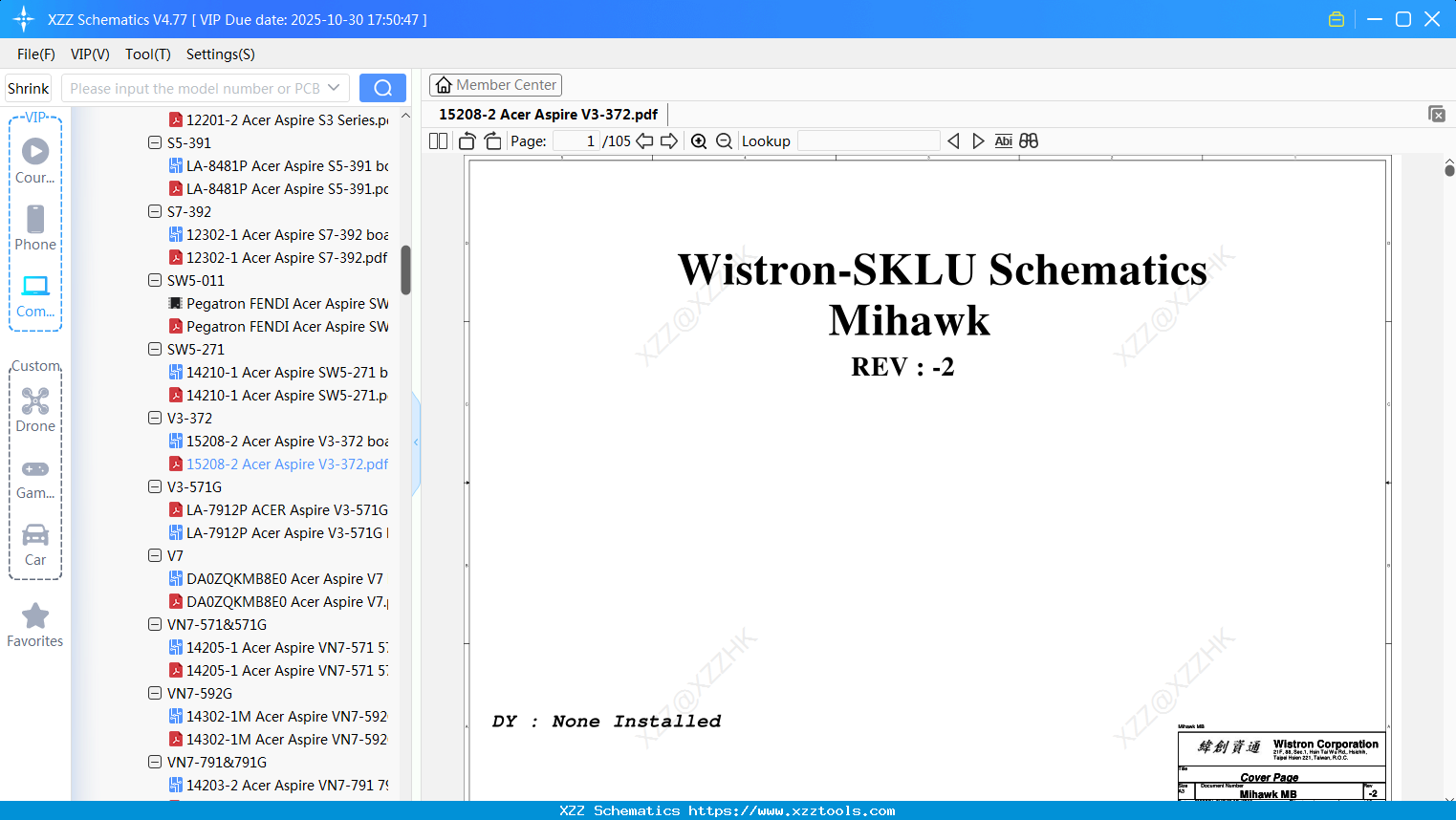The width and height of the screenshot is (1456, 820).
Task: Collapse the SW5-011 tree node
Action: [155, 280]
